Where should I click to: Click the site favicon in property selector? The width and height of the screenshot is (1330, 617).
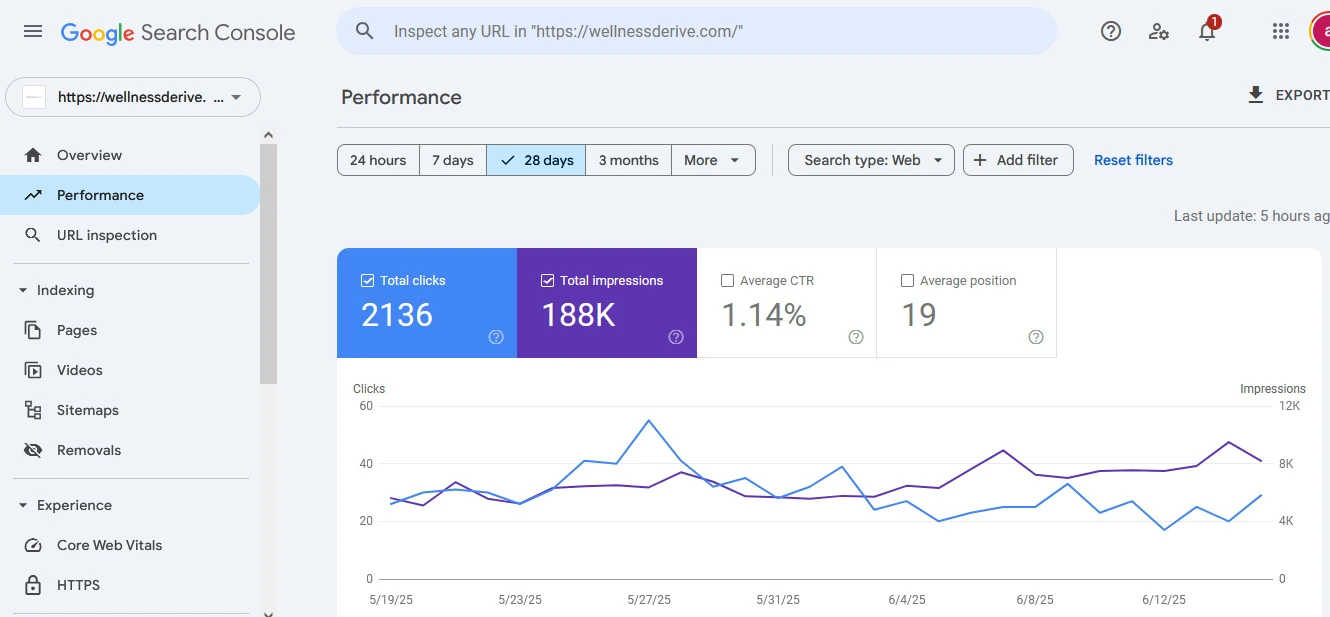coord(34,97)
